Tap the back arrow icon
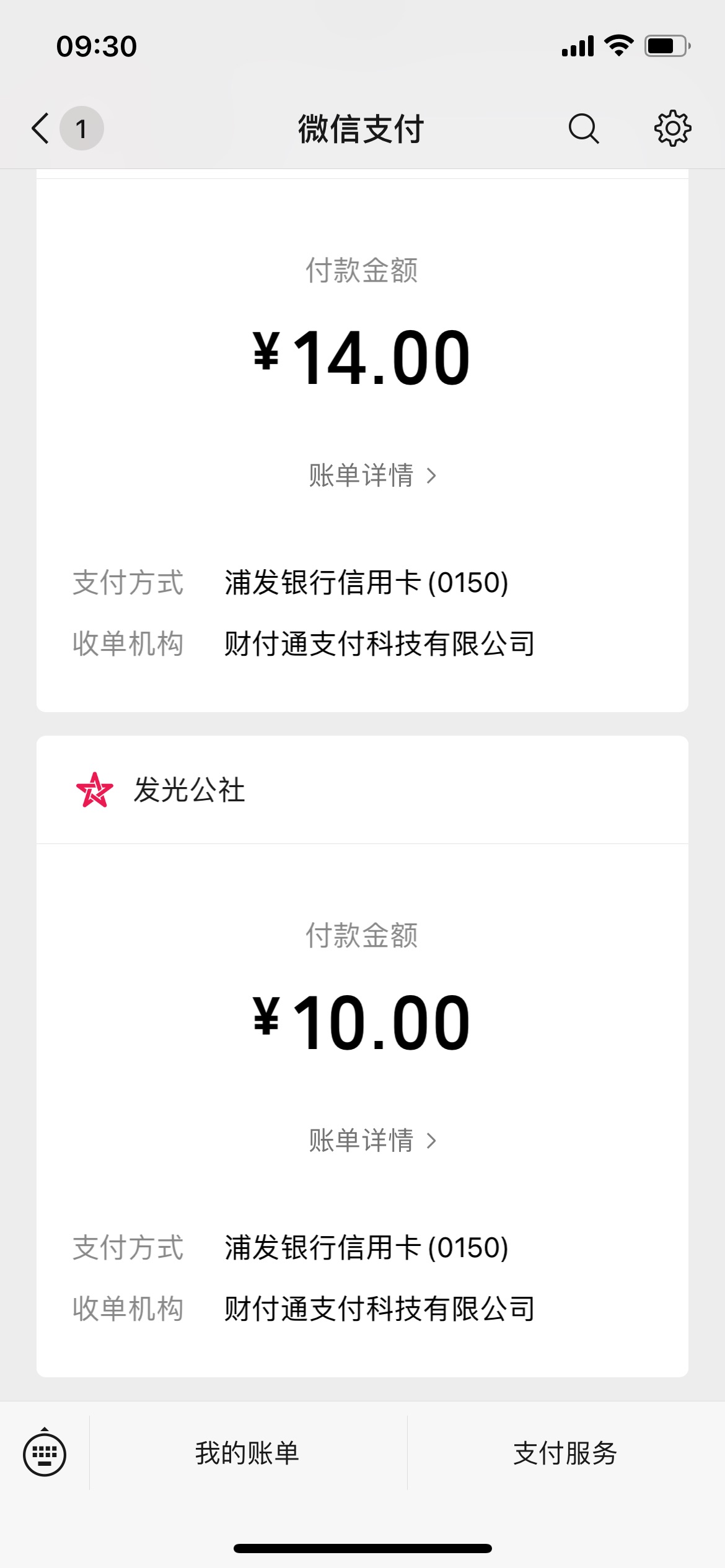 [x=40, y=128]
